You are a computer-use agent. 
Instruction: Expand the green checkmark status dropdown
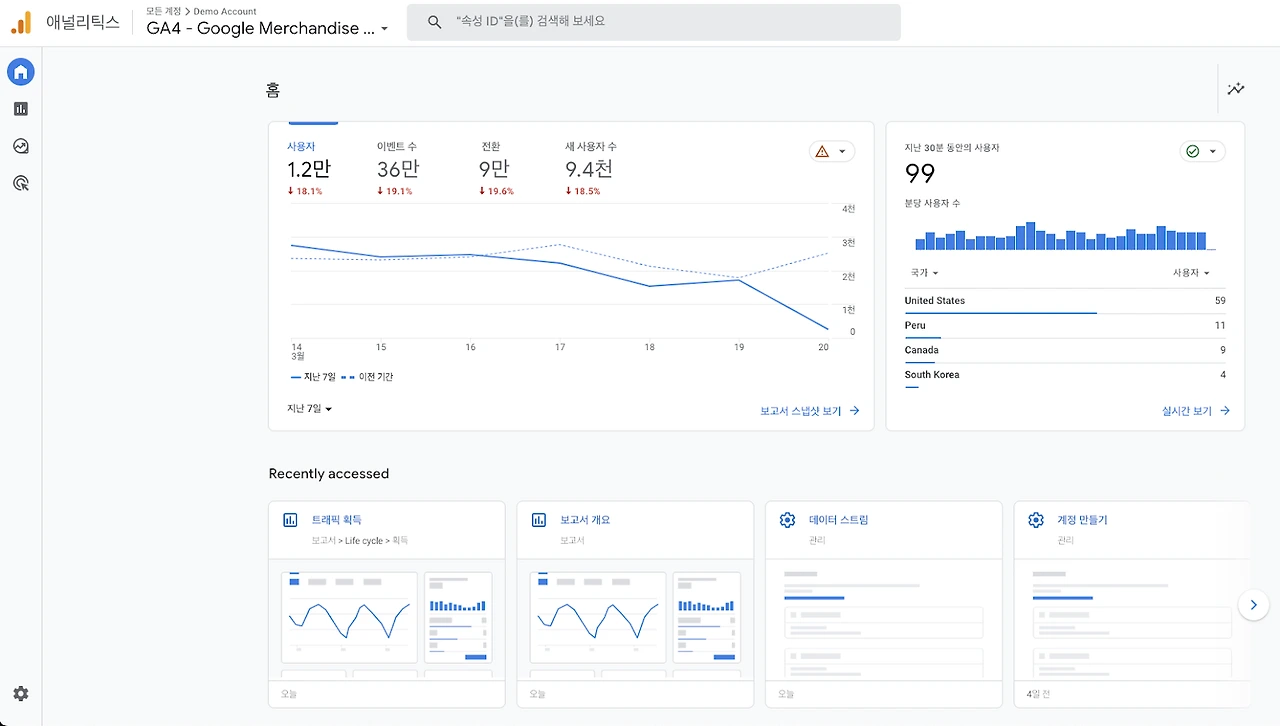pyautogui.click(x=1202, y=152)
